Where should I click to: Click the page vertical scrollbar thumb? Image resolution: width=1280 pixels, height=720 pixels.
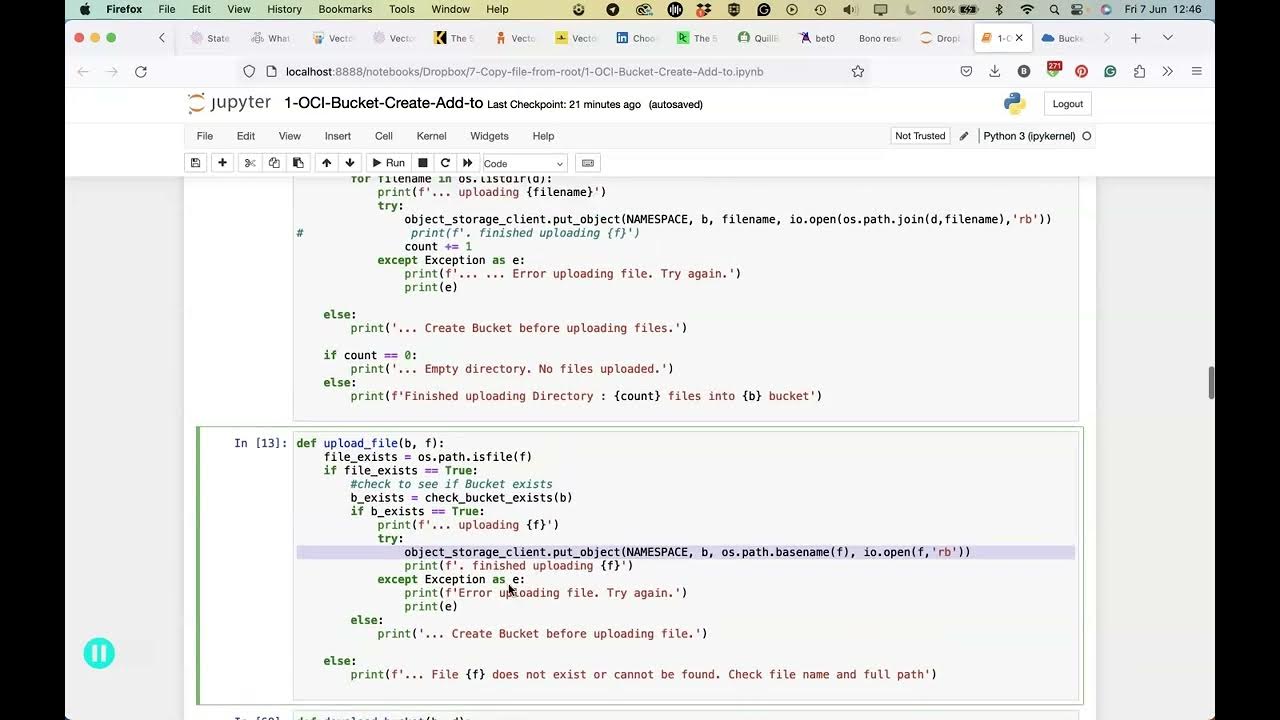[1212, 383]
